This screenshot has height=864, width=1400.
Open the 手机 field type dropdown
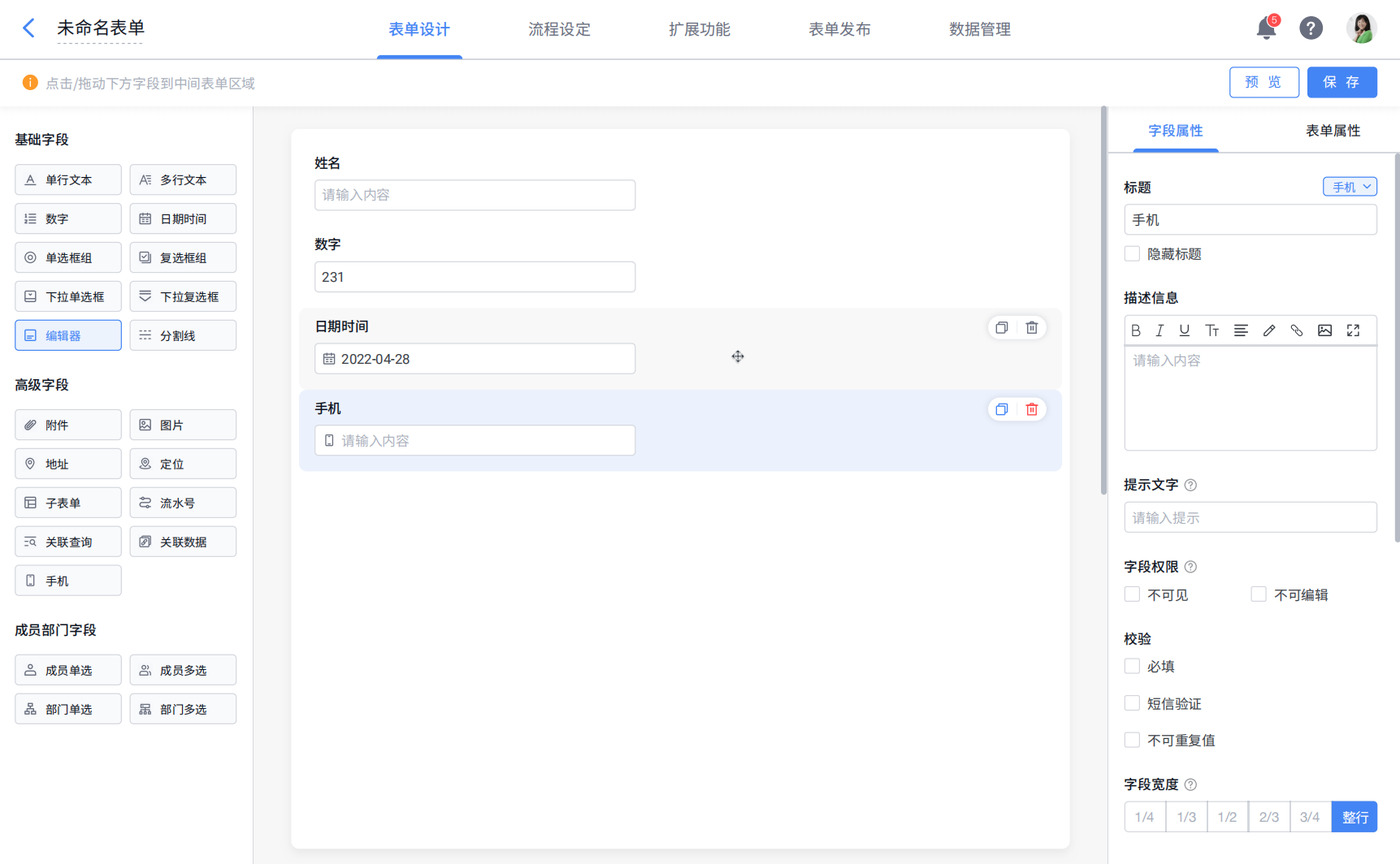(x=1350, y=187)
